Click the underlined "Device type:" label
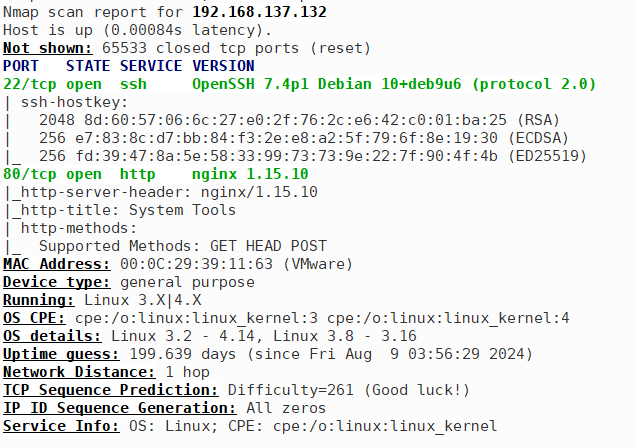This screenshot has height=448, width=635. click(x=56, y=282)
